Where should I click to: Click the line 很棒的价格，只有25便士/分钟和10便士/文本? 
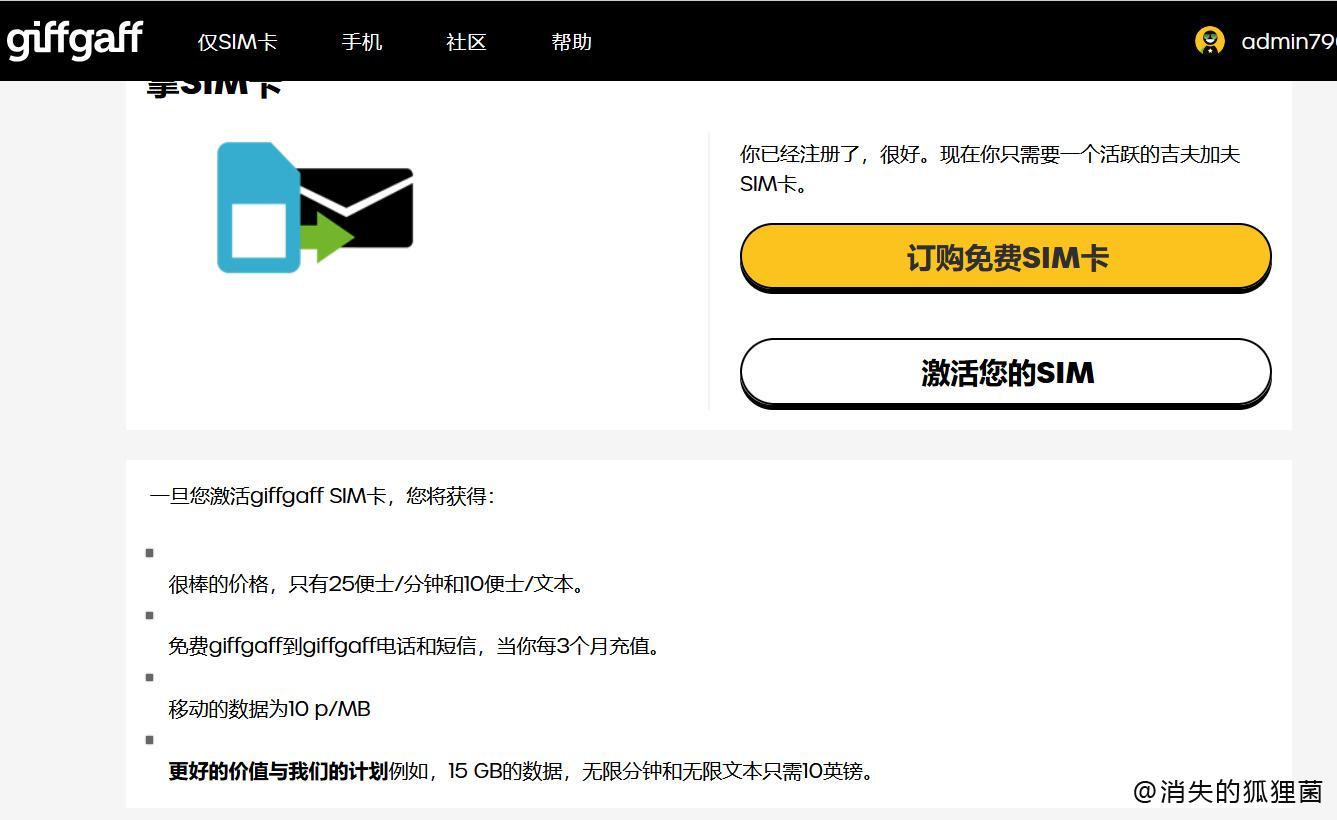click(376, 584)
